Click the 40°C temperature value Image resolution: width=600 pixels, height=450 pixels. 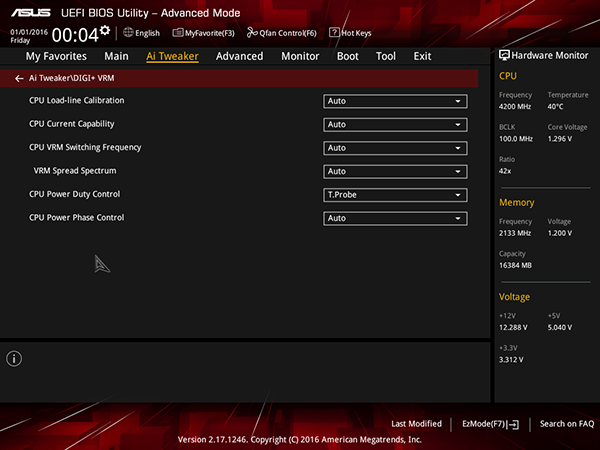pyautogui.click(x=555, y=107)
